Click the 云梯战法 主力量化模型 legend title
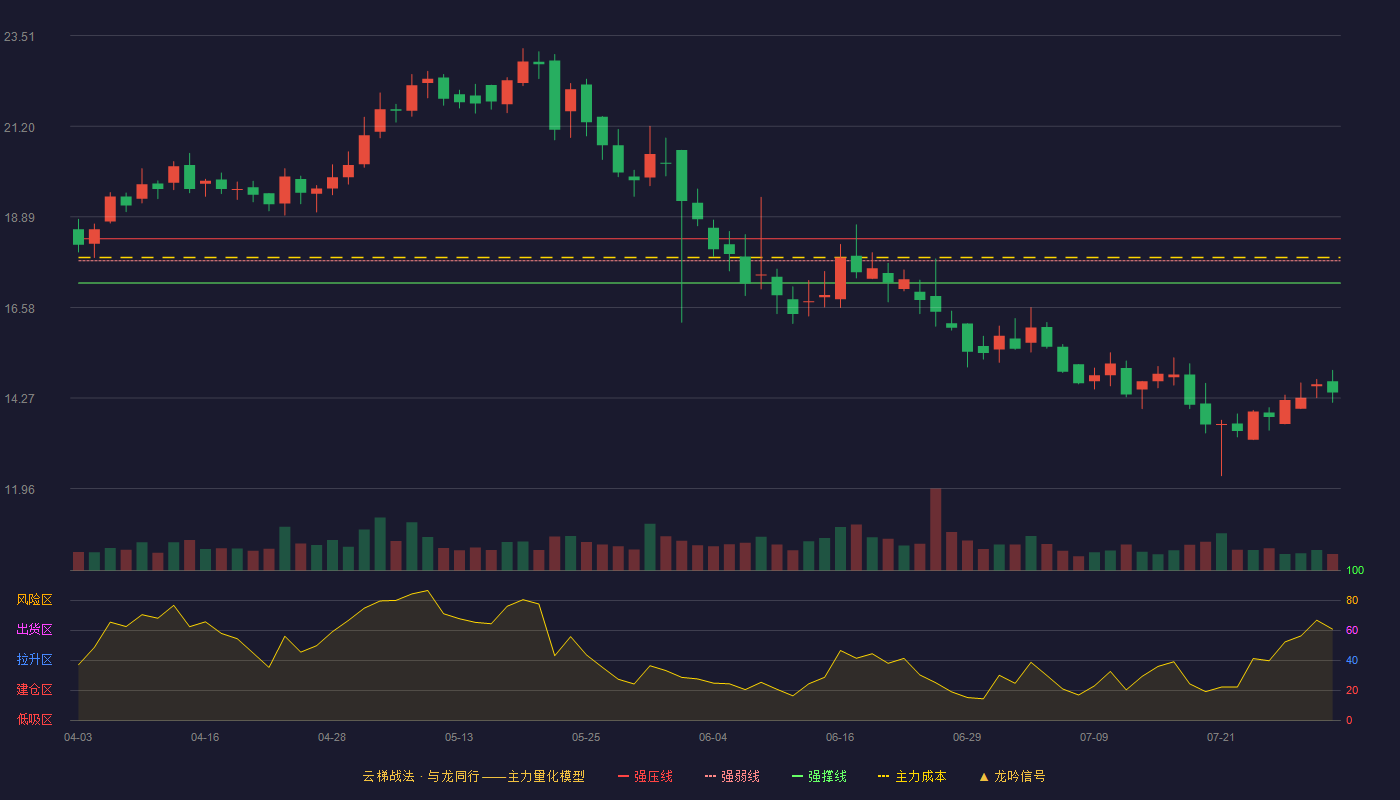 (x=473, y=776)
